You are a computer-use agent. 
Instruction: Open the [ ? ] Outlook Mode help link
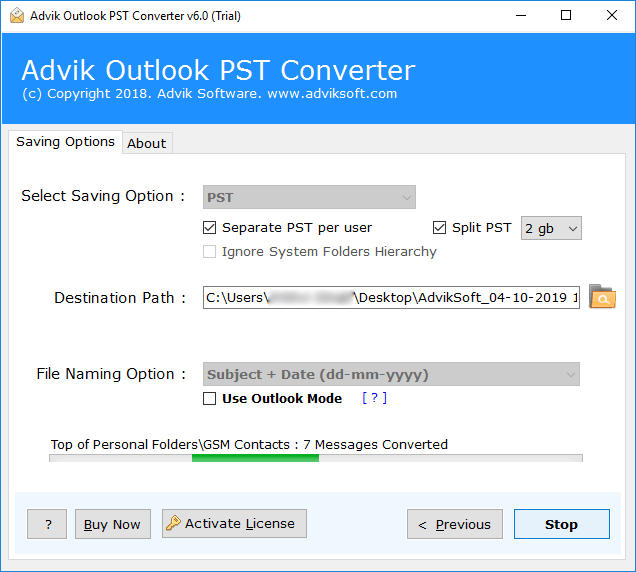(x=374, y=398)
